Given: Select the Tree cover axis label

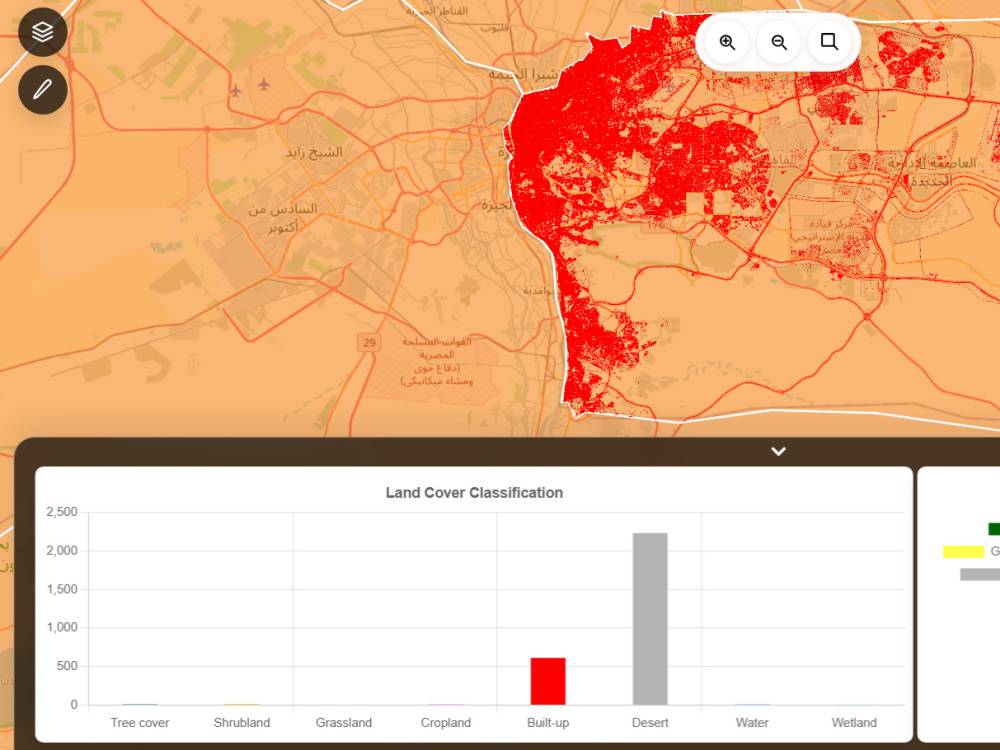Looking at the screenshot, I should tap(140, 723).
